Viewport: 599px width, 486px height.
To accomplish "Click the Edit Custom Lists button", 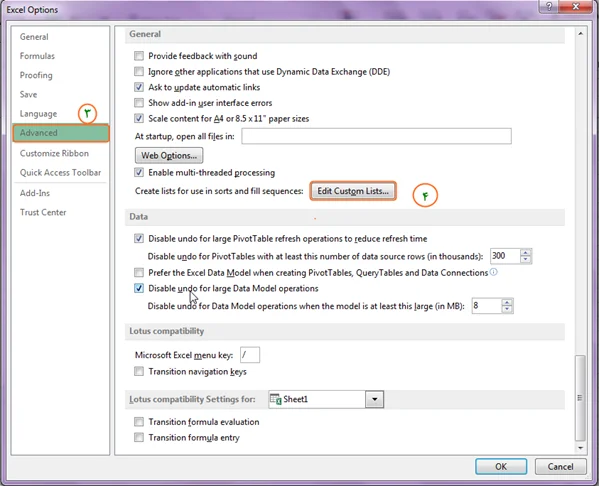I will [x=353, y=191].
